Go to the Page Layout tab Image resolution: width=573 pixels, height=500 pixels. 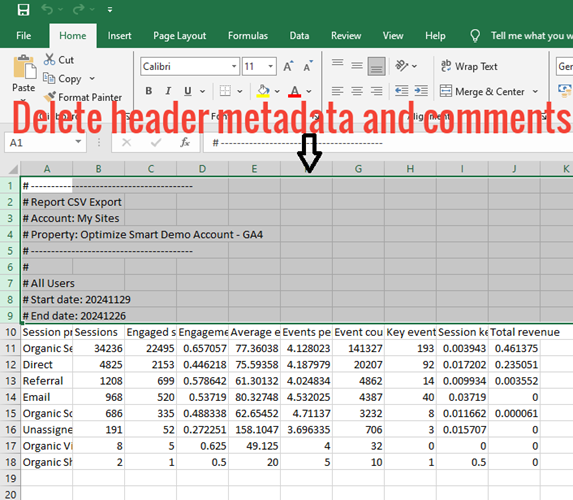click(179, 36)
